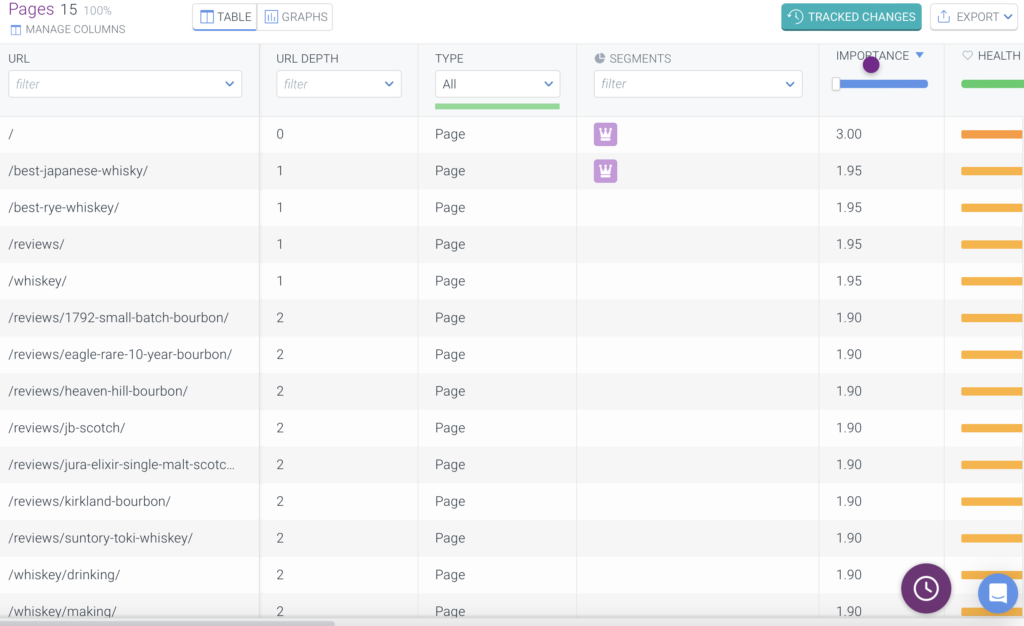Click importance 1.90 for /reviews/jb-scotch/
The height and width of the screenshot is (626, 1024).
[849, 428]
